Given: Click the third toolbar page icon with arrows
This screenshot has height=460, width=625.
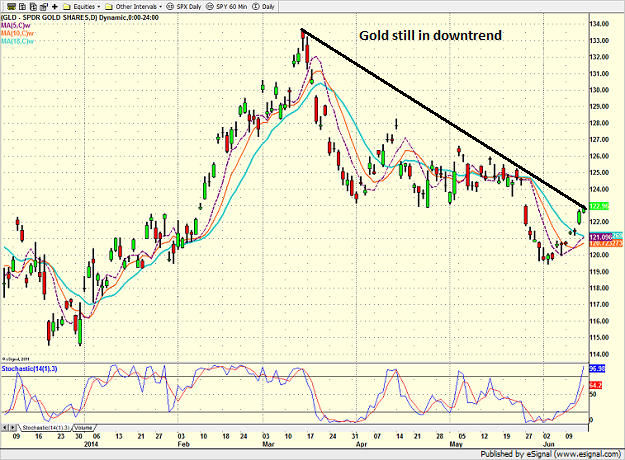Looking at the screenshot, I should tap(33, 6).
